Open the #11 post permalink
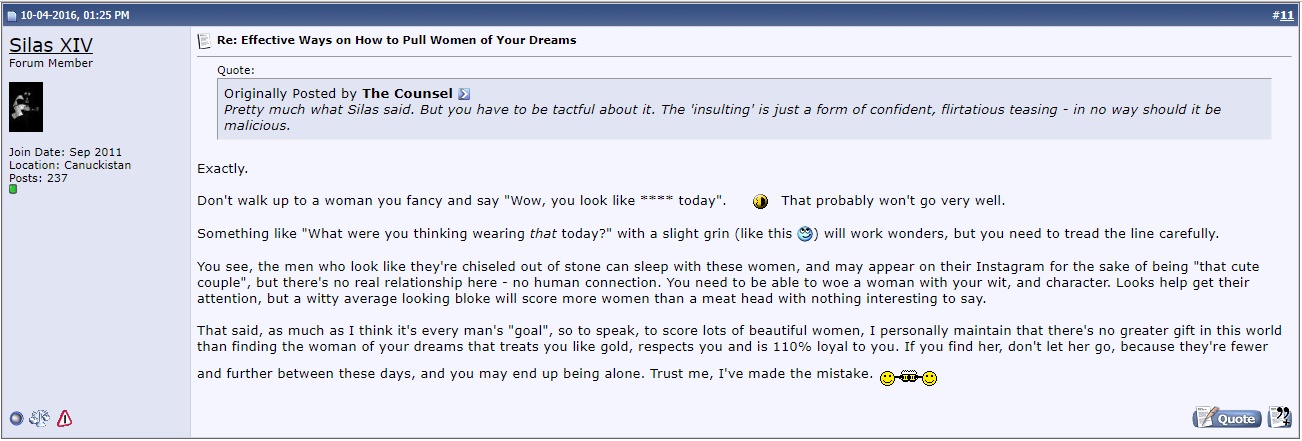The height and width of the screenshot is (441, 1302). pyautogui.click(x=1286, y=15)
